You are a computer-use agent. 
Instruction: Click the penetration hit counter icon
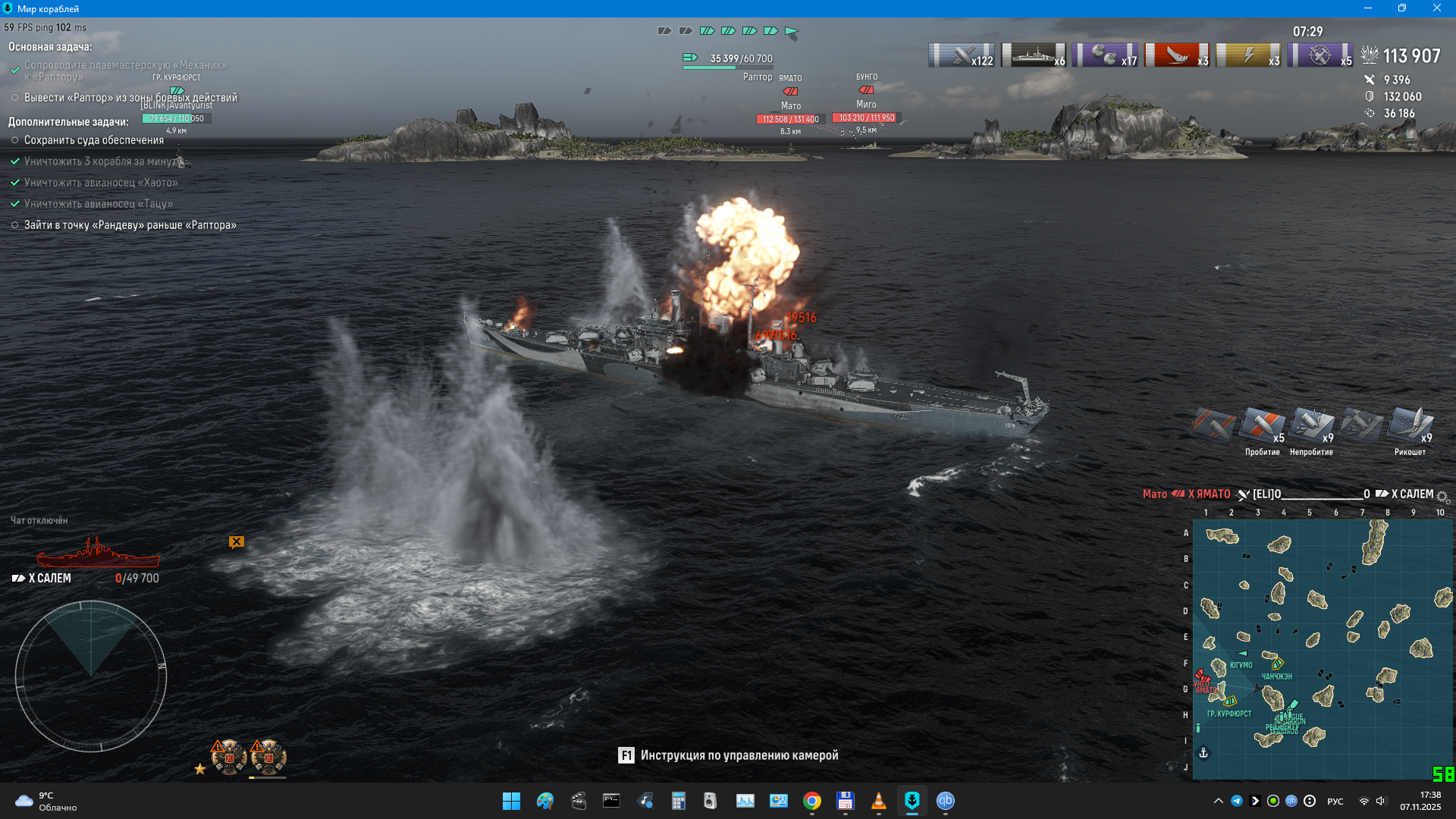point(1263,425)
